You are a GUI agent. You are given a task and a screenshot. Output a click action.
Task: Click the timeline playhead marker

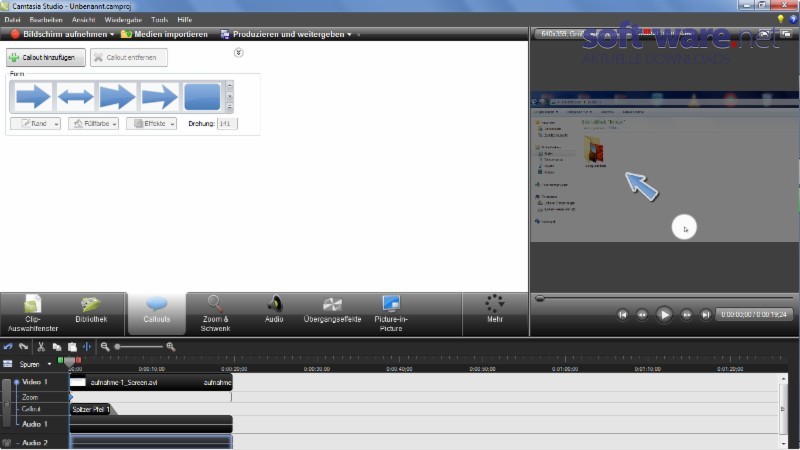click(x=69, y=362)
